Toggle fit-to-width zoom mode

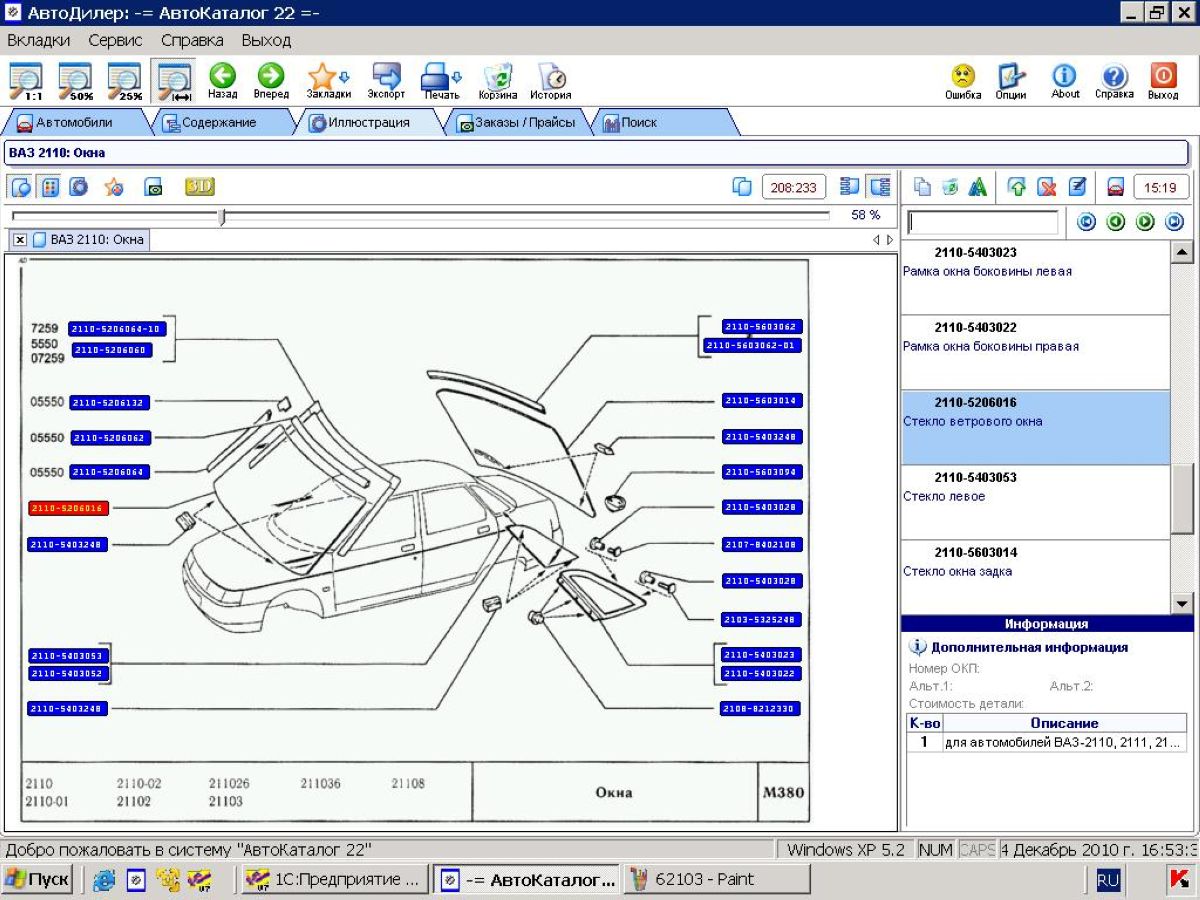[x=174, y=79]
